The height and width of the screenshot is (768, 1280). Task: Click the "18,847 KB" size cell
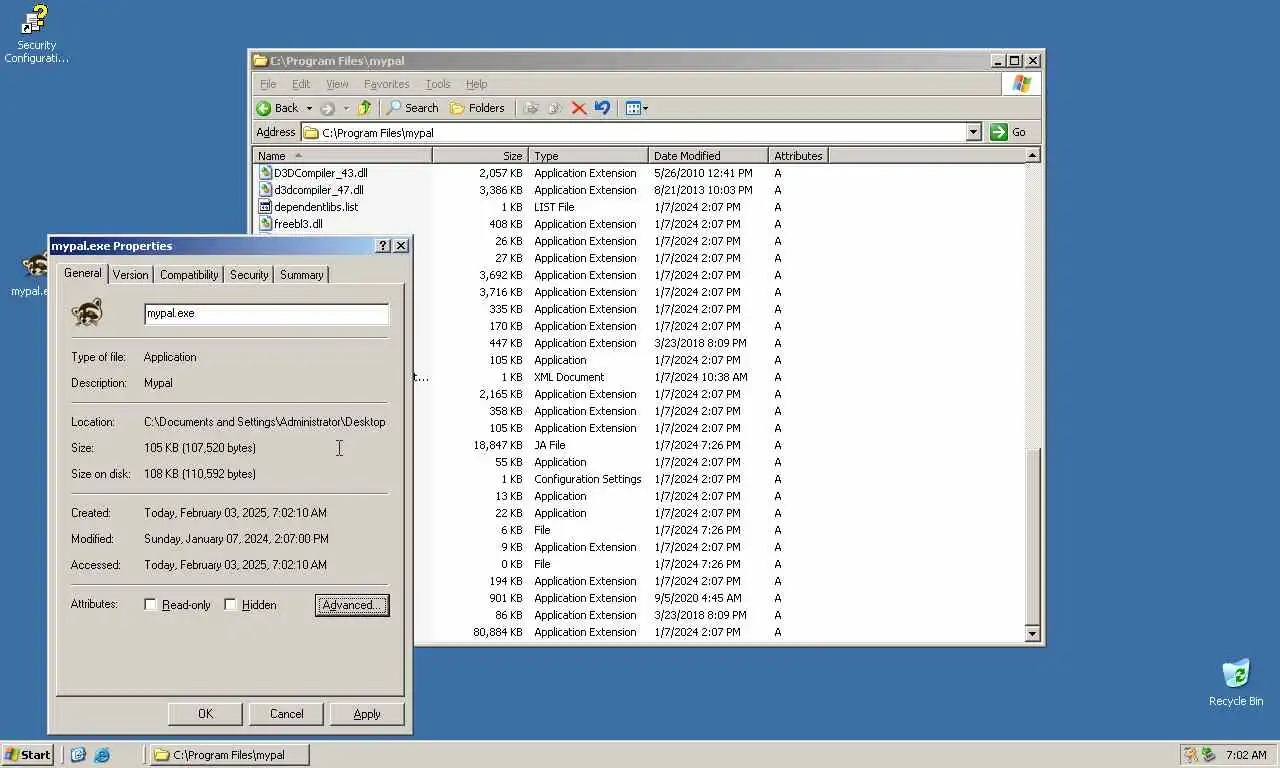(498, 445)
